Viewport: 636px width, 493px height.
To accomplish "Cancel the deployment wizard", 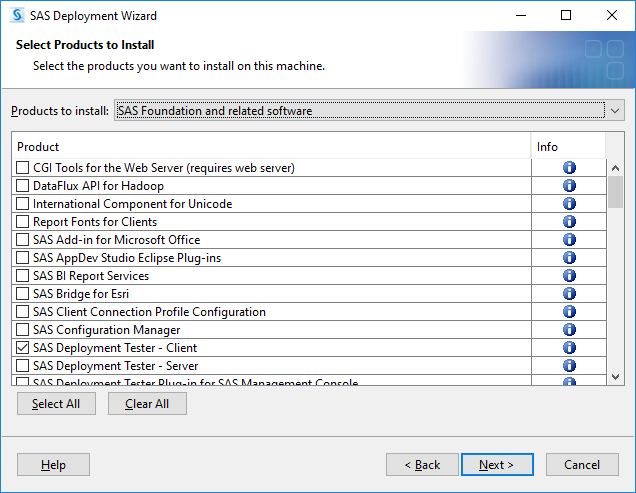I will pos(582,465).
